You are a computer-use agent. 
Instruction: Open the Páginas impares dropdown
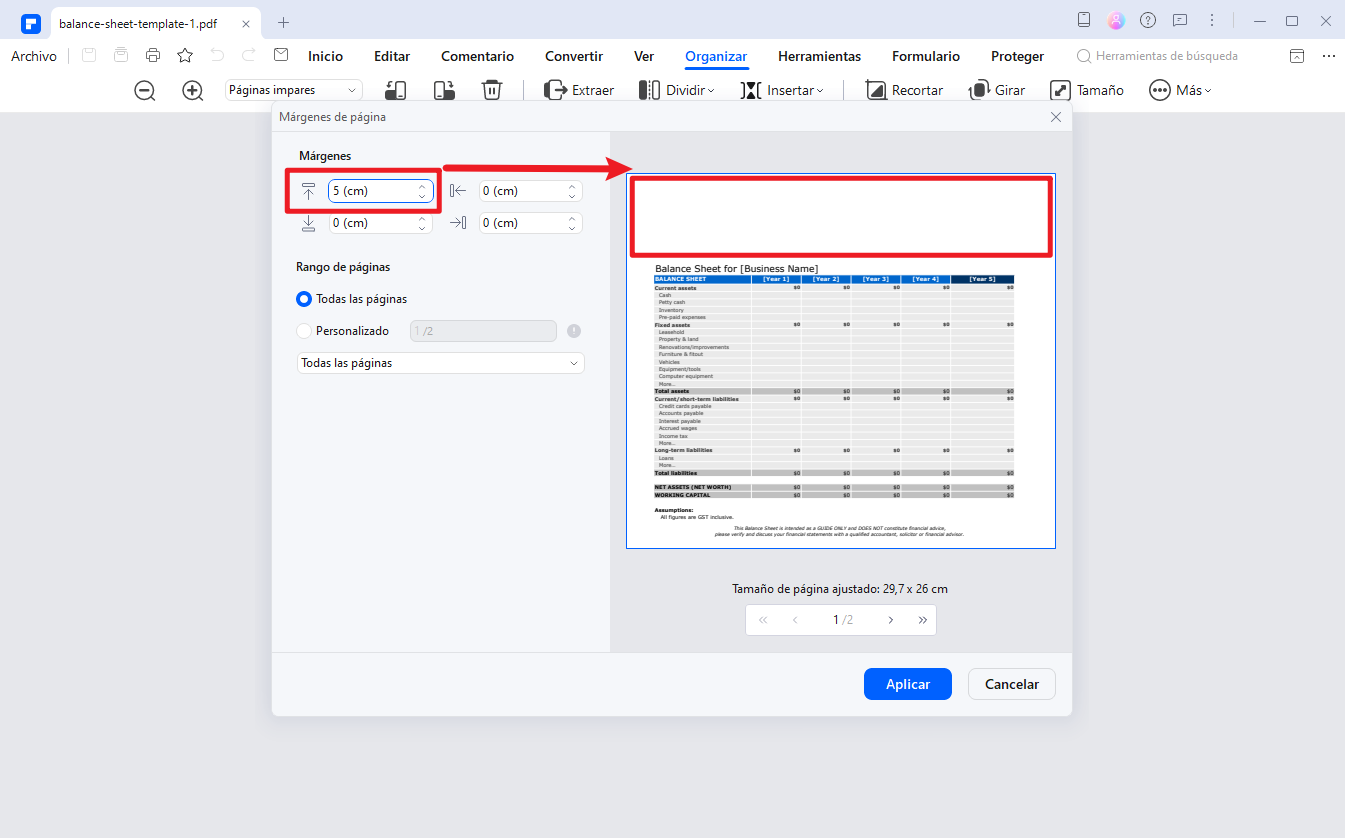click(293, 89)
